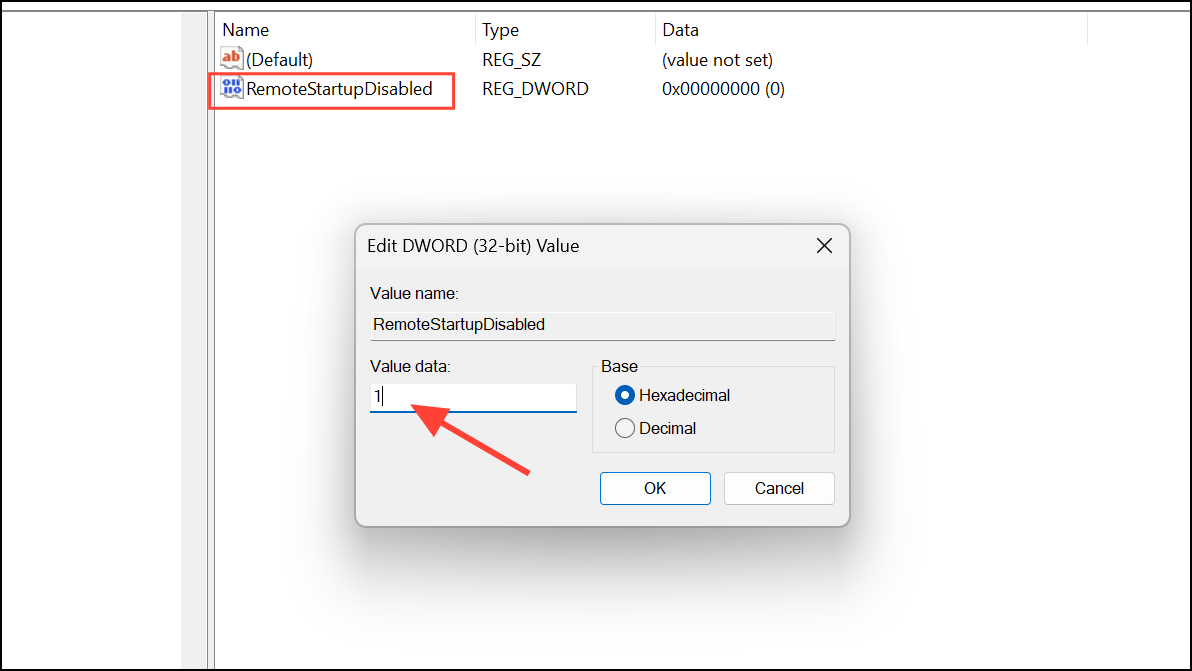Confirm the value change with OK
Viewport: 1192px width, 671px height.
[655, 488]
